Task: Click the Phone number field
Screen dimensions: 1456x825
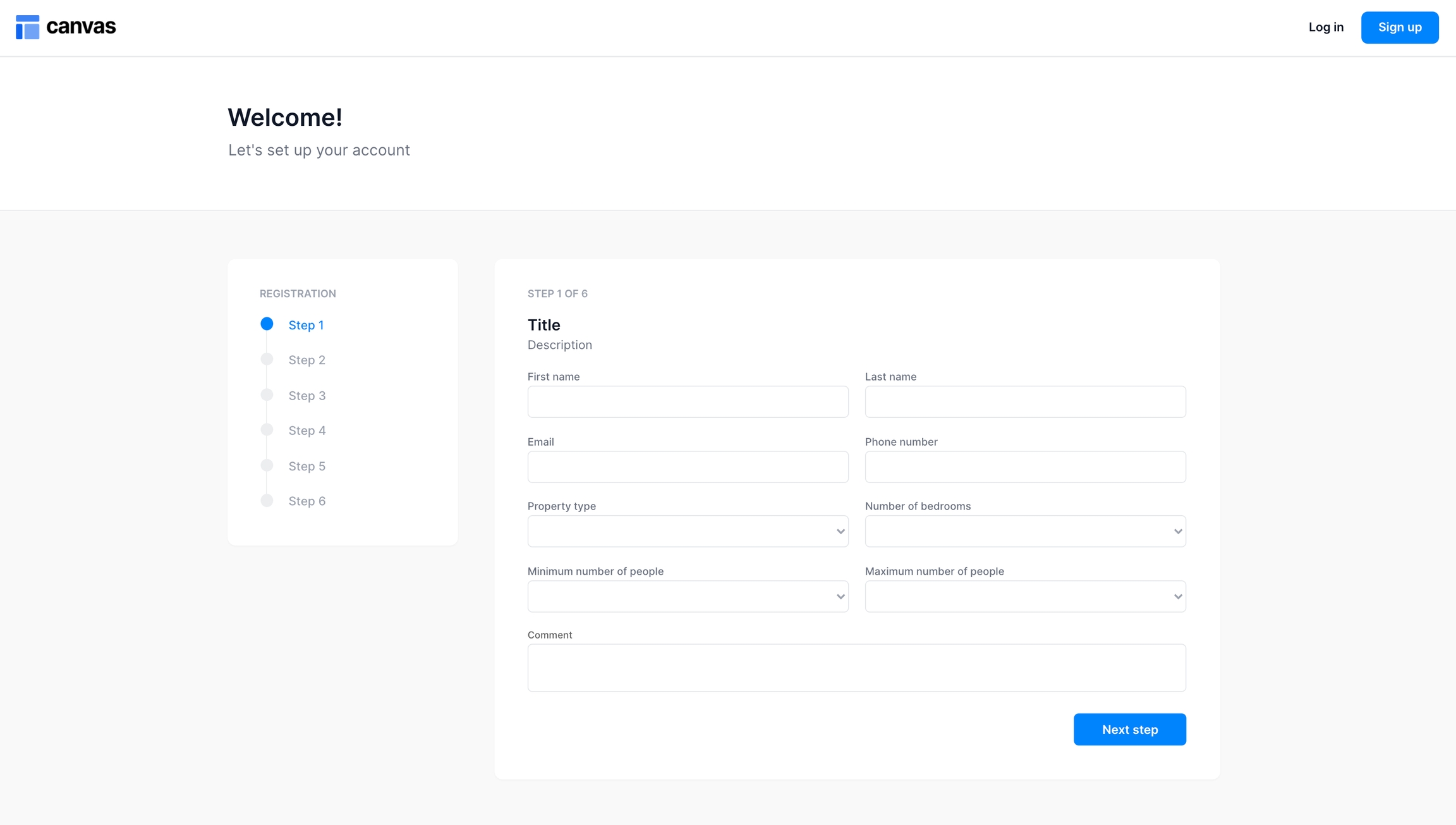Action: tap(1025, 467)
